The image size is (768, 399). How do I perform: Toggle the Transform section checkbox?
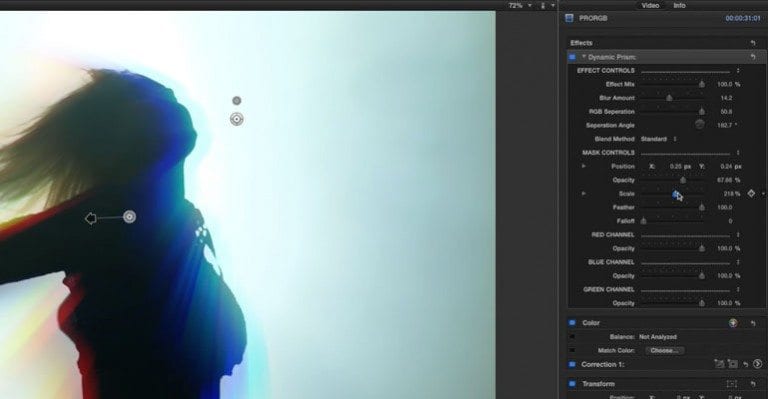[x=572, y=384]
